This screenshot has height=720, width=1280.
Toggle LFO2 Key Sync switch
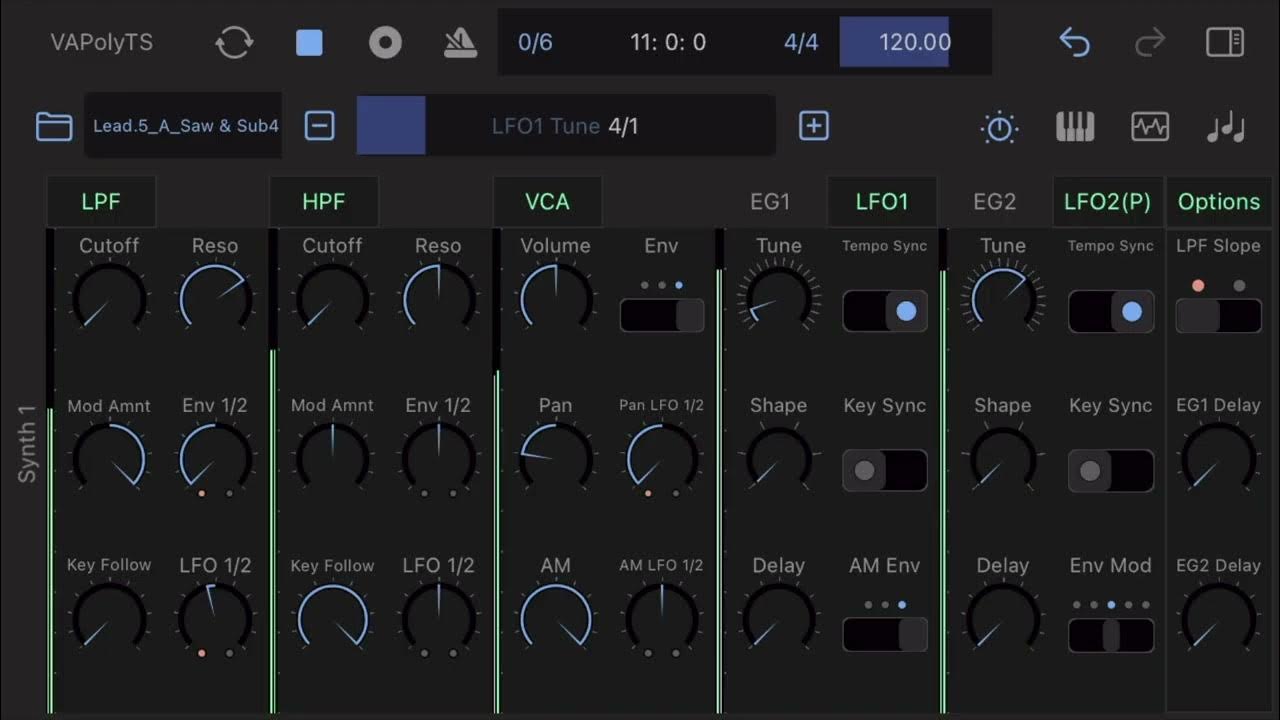[x=1111, y=470]
